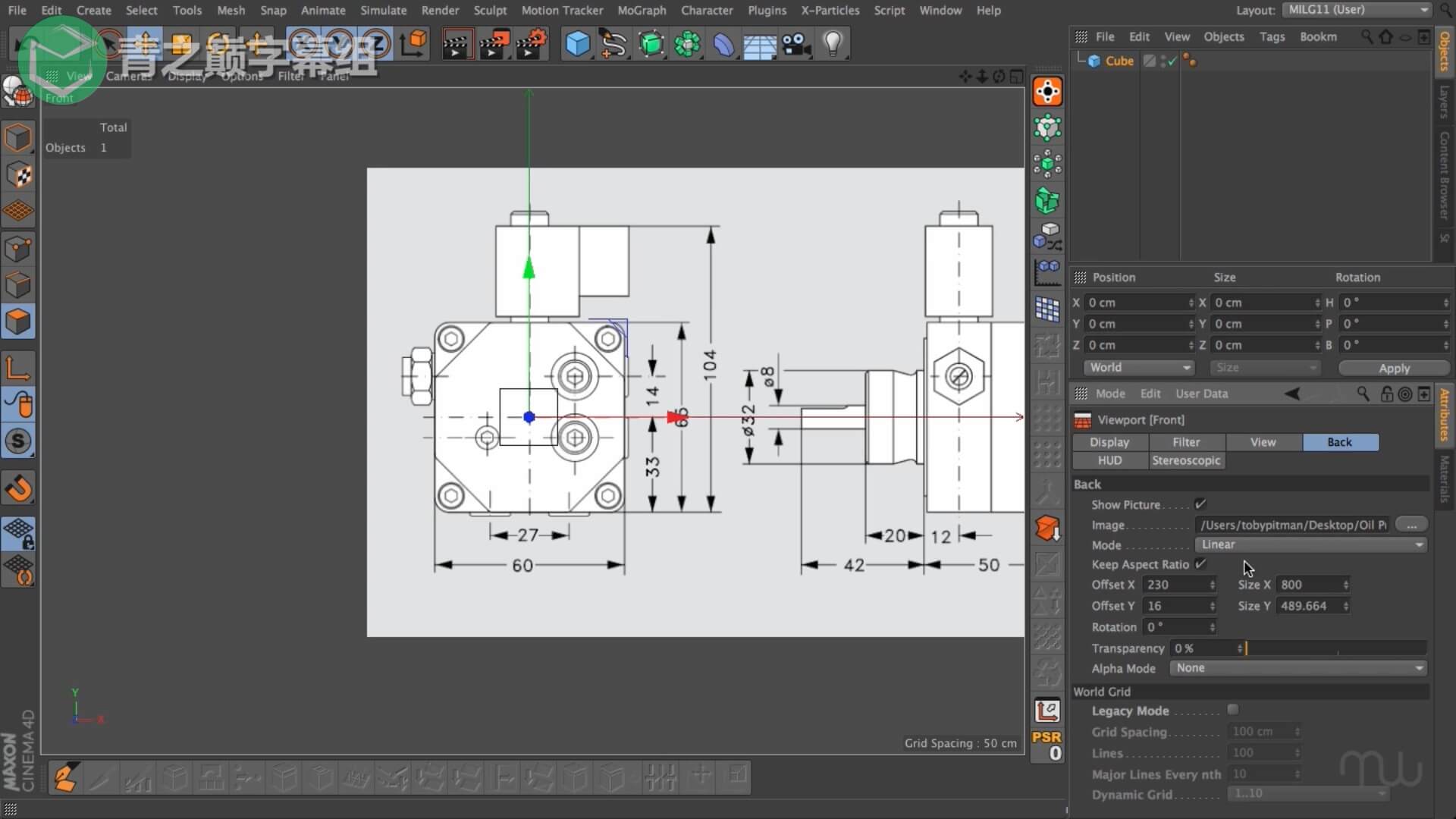The height and width of the screenshot is (819, 1456).
Task: Click the image path browse button
Action: pyautogui.click(x=1410, y=525)
